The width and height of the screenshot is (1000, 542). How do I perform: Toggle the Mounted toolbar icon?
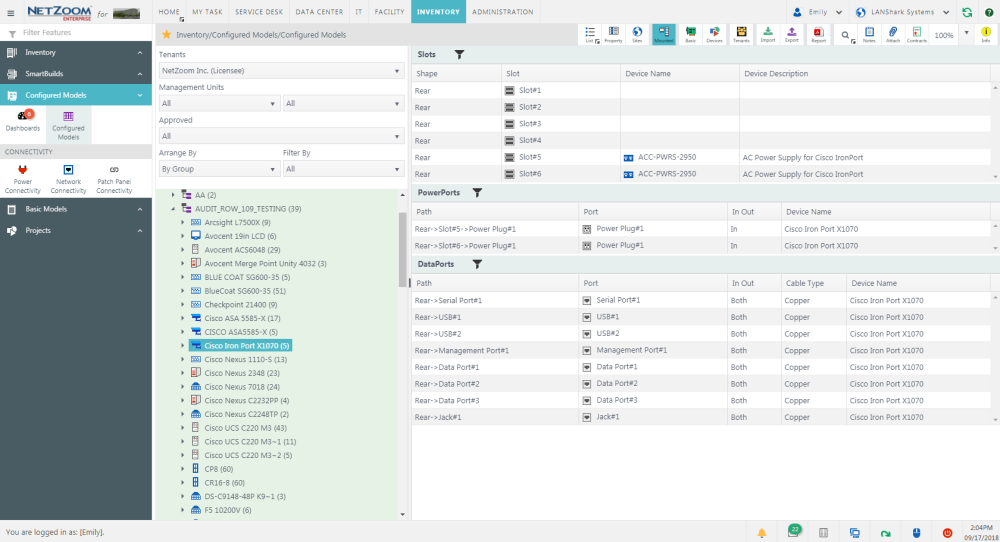[664, 34]
